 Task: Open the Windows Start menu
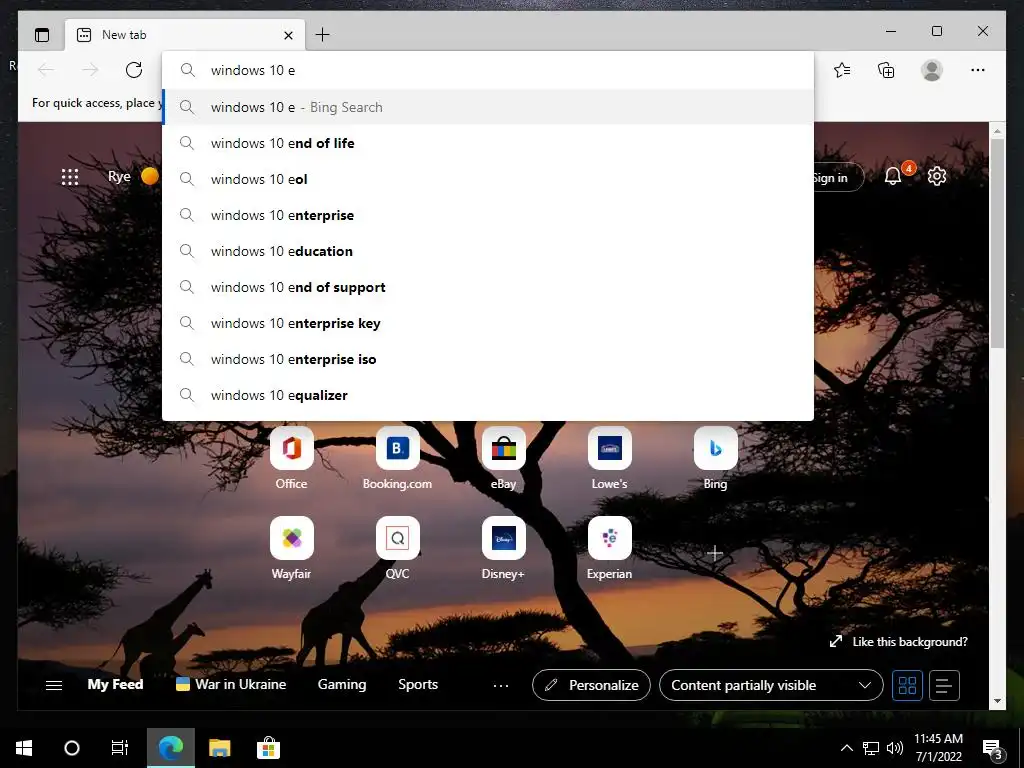(x=24, y=748)
